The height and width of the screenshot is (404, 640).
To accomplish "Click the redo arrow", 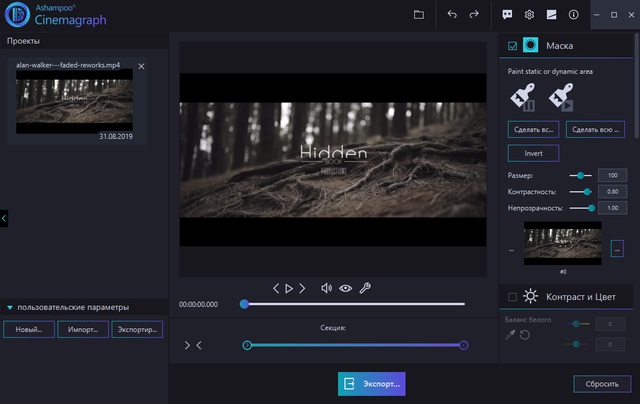I will pos(474,15).
